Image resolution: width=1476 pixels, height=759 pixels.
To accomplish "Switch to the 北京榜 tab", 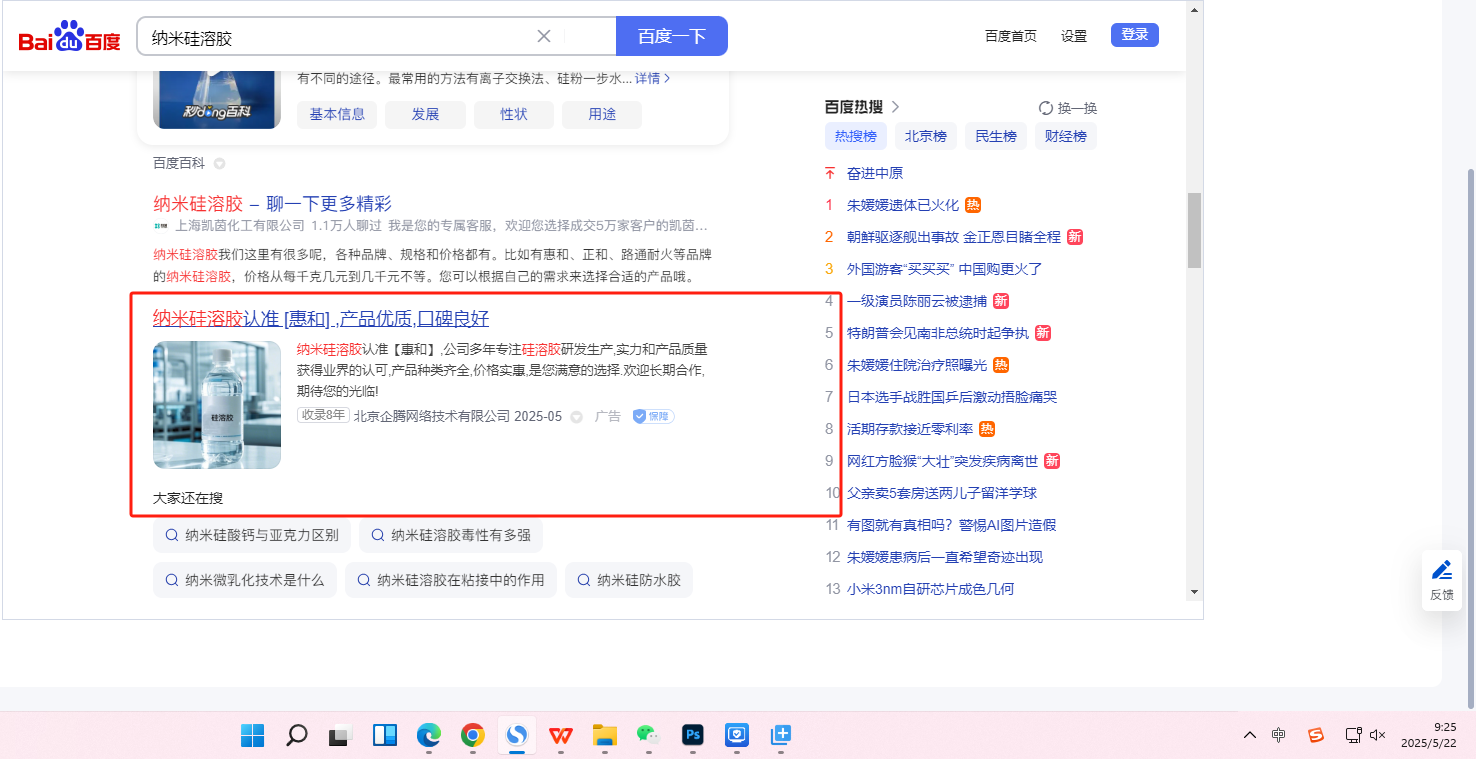I will coord(926,136).
